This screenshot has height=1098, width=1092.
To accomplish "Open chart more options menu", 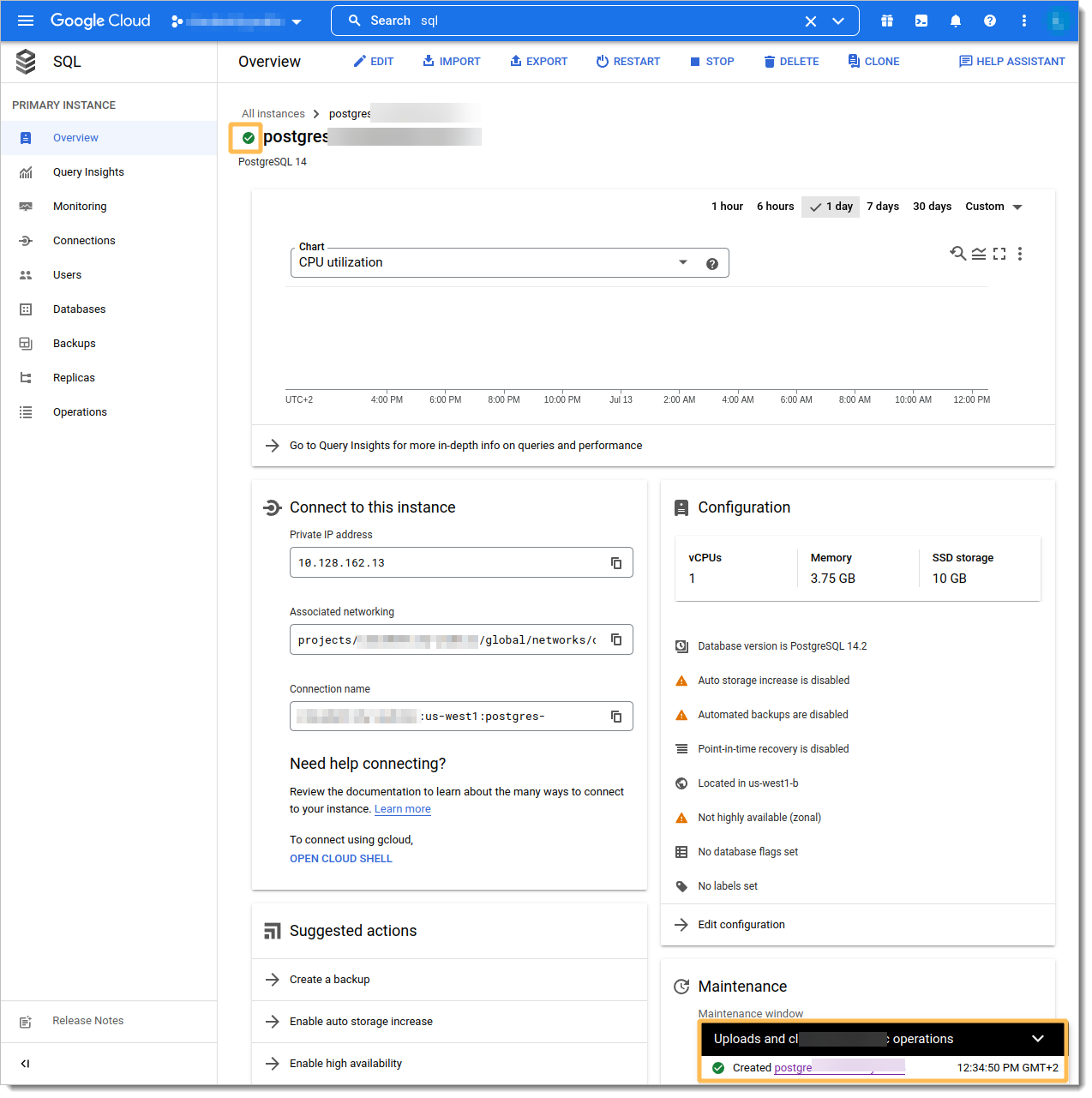I will 1020,254.
